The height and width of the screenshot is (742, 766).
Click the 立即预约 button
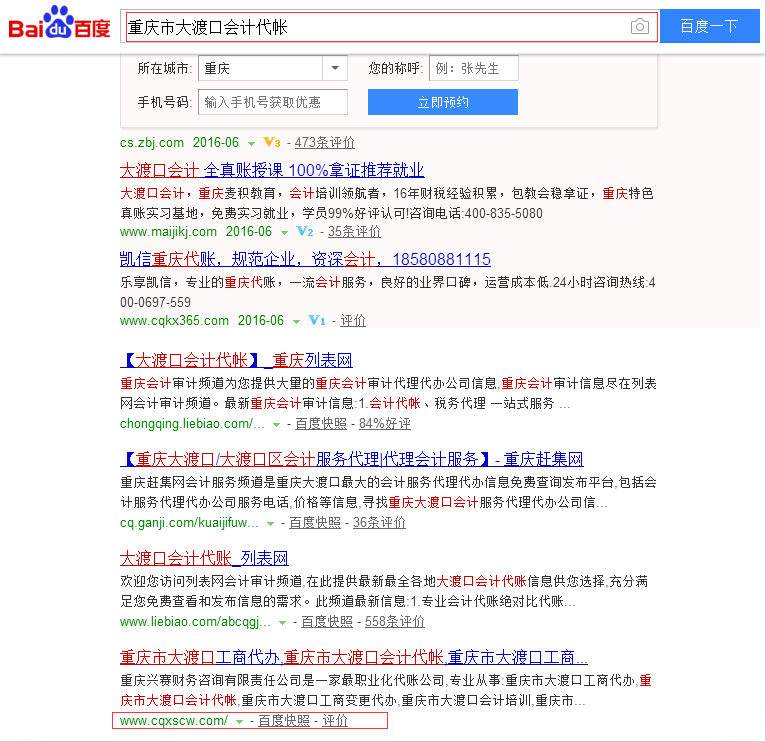pyautogui.click(x=442, y=102)
